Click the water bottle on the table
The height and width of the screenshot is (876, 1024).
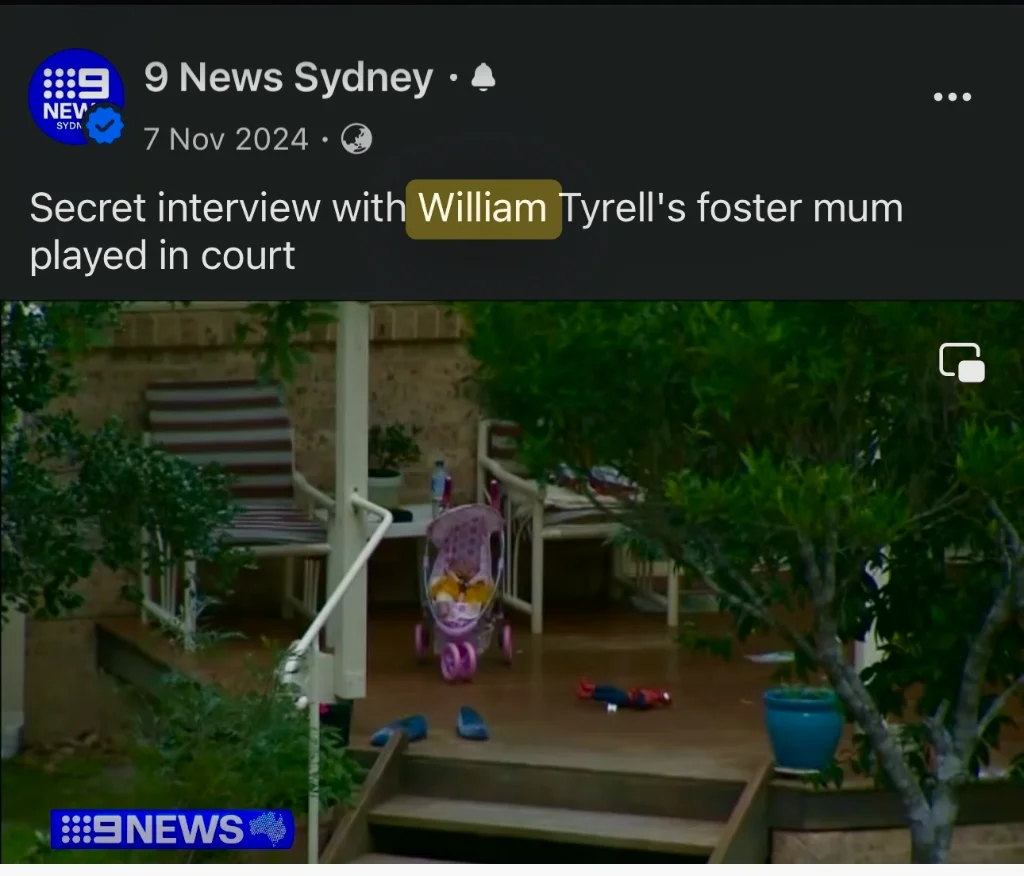coord(438,480)
